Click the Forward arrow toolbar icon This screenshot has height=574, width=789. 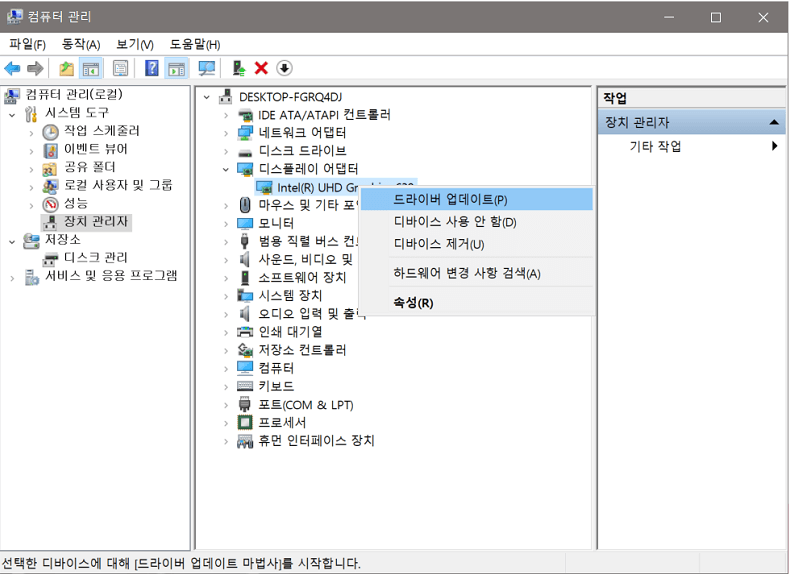tap(35, 68)
